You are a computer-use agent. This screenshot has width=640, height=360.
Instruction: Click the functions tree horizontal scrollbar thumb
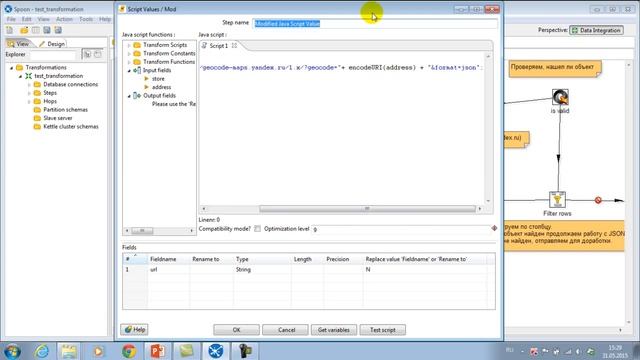tap(142, 231)
